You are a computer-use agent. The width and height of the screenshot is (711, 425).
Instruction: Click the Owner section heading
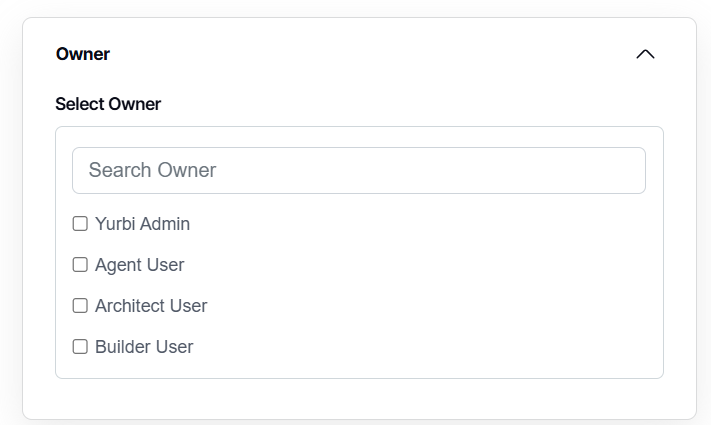click(83, 54)
